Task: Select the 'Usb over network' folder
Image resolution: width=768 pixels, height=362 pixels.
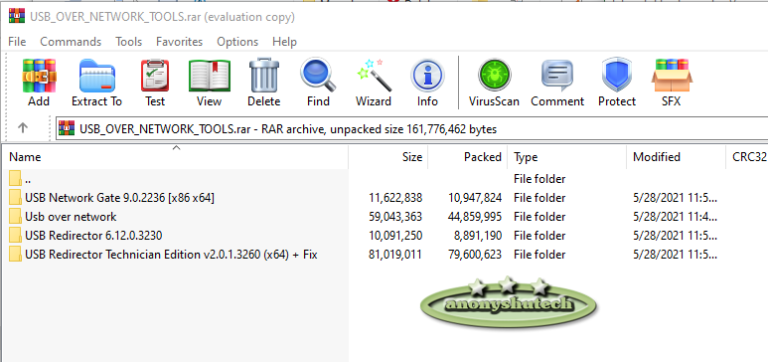Action: coord(71,217)
